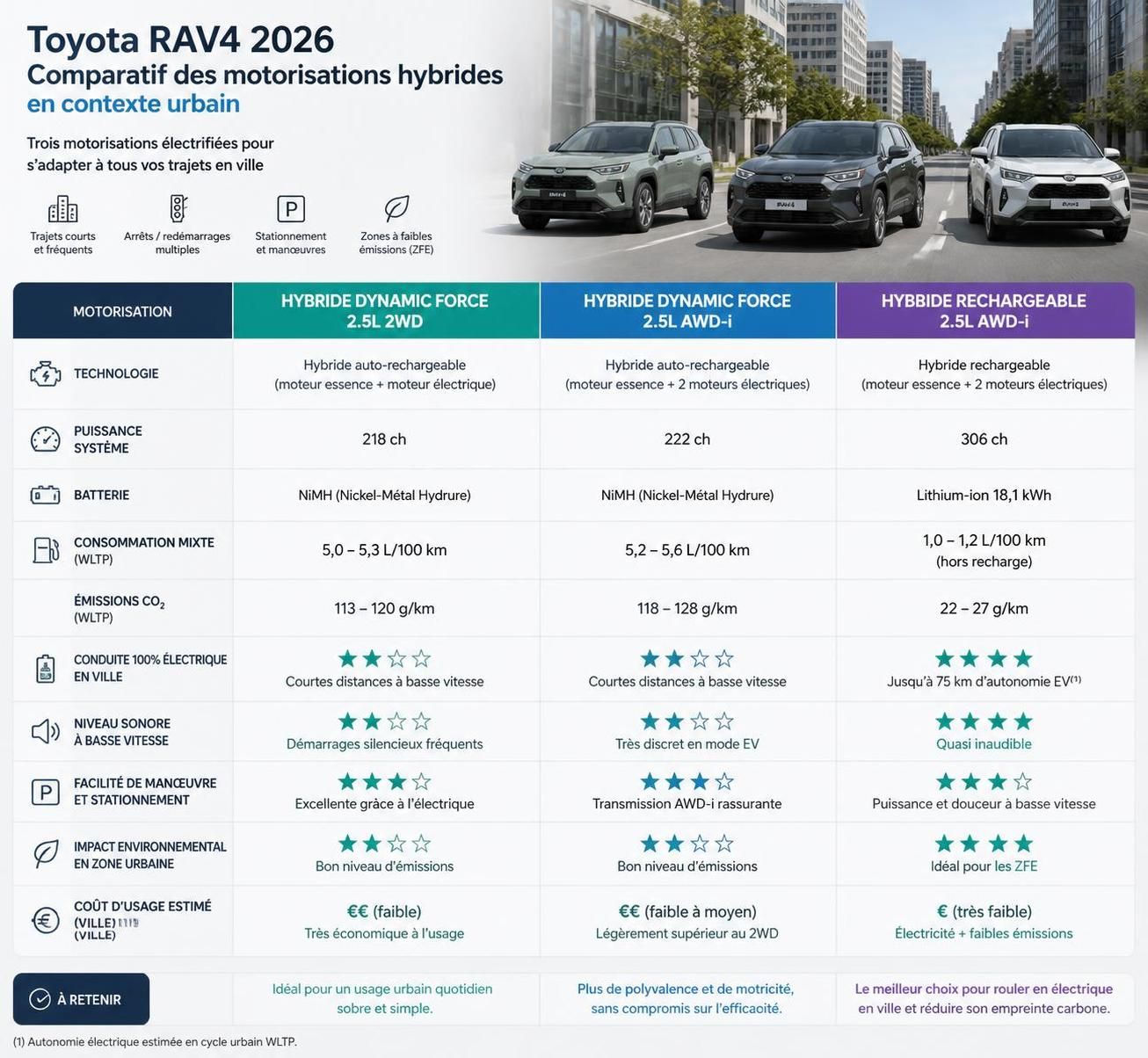Click the 2WD star rating for impact environnemental
This screenshot has width=1148, height=1058.
(385, 844)
